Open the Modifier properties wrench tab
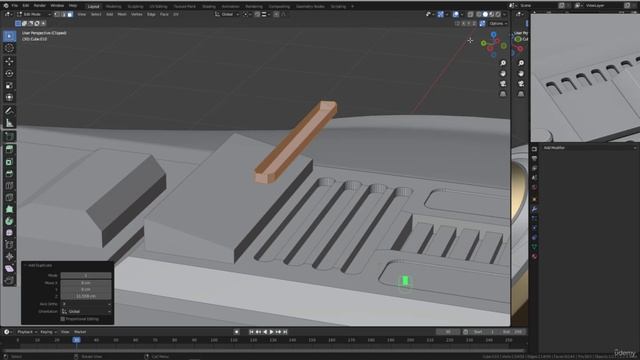The width and height of the screenshot is (640, 360). coord(534,209)
